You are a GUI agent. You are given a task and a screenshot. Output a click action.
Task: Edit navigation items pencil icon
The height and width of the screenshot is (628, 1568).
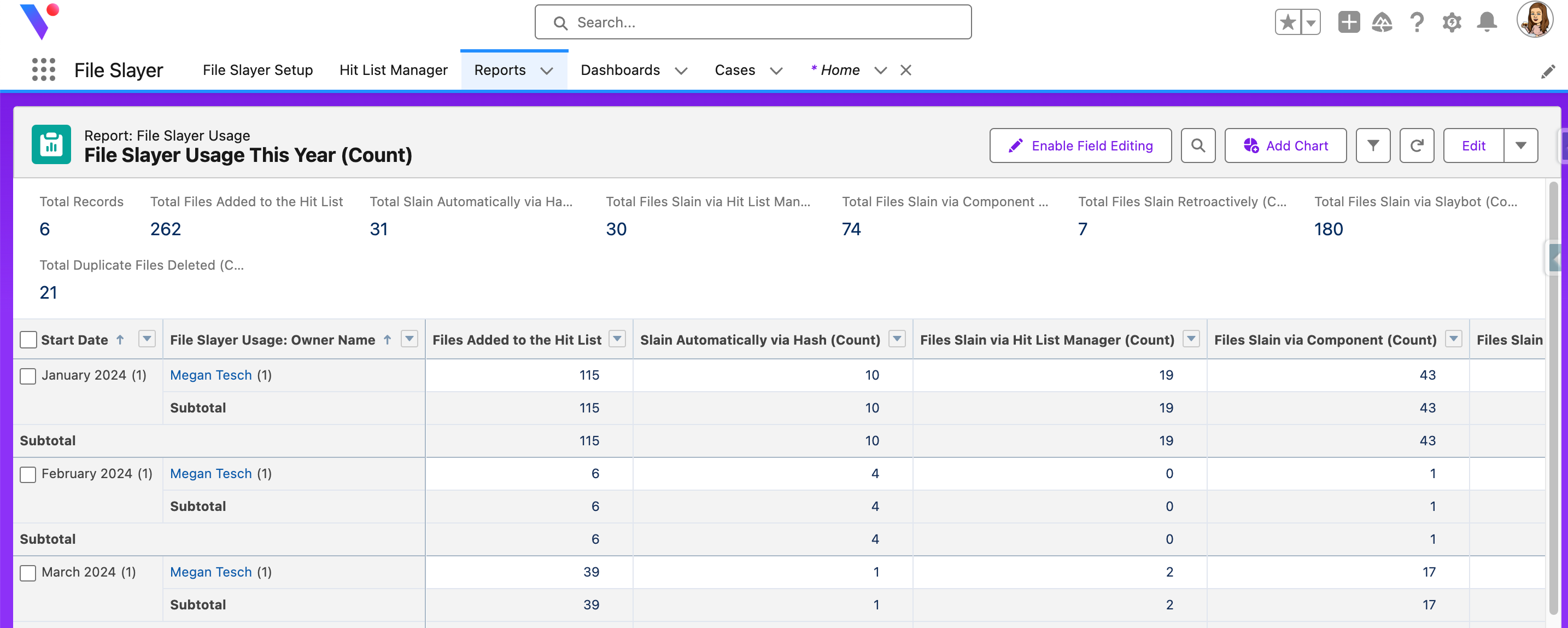[x=1548, y=71]
